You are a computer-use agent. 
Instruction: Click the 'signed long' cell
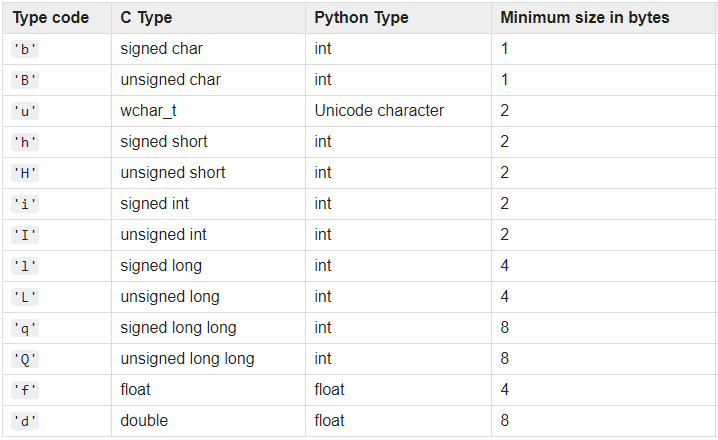click(x=161, y=266)
